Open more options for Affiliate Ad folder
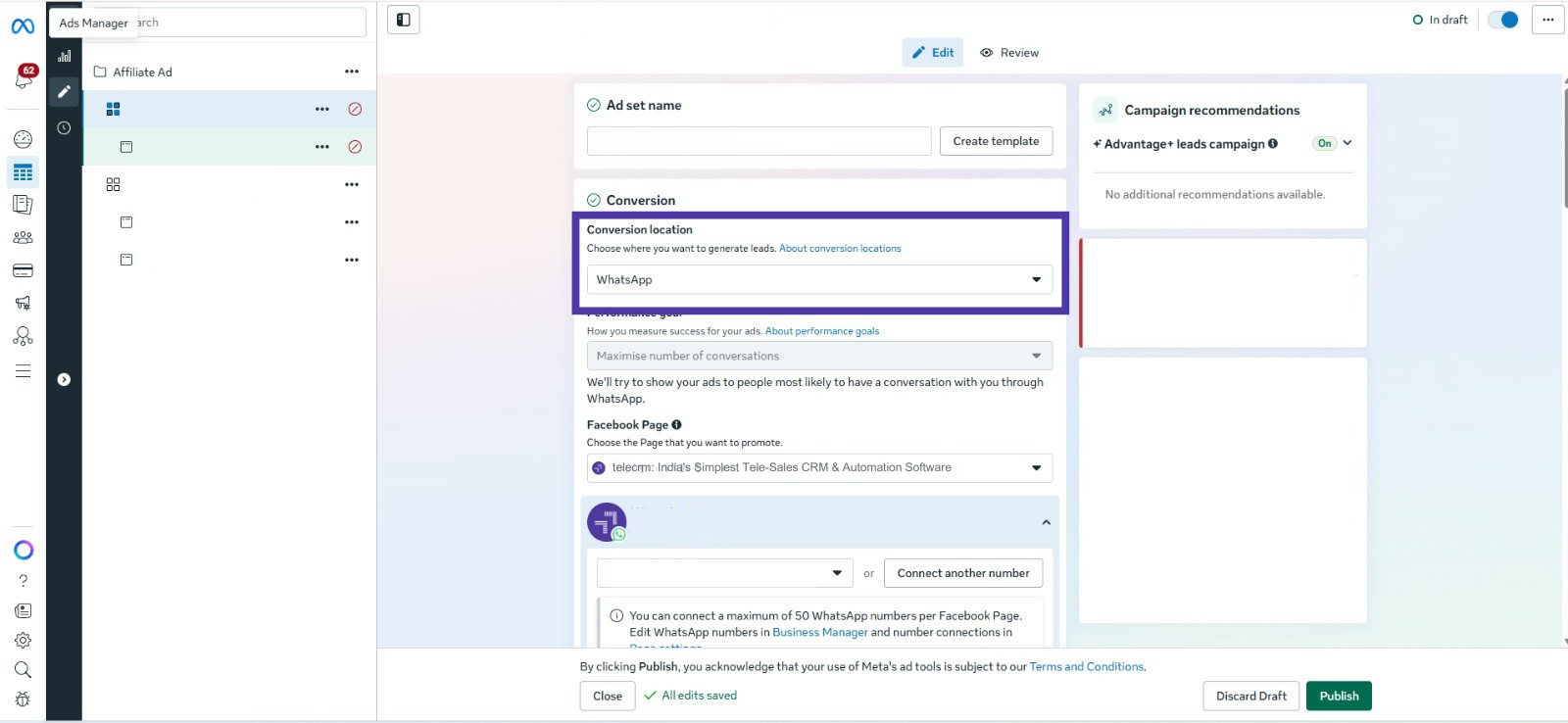This screenshot has height=723, width=1568. [x=352, y=72]
